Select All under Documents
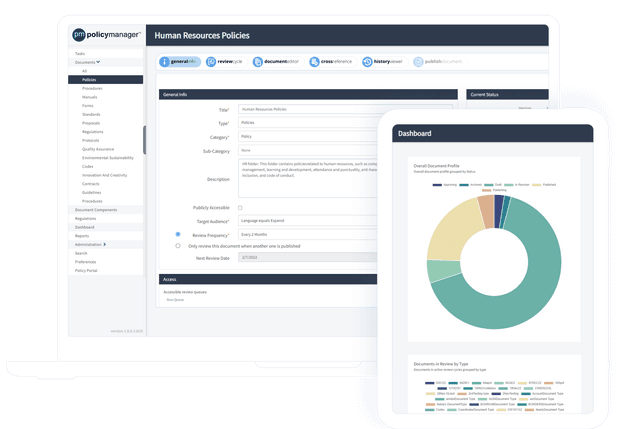 84,71
